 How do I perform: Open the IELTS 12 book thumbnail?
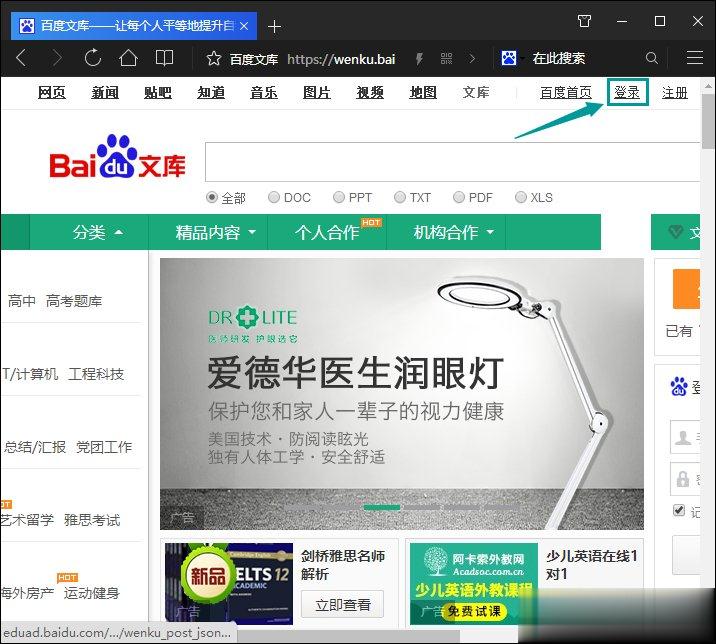coord(229,583)
